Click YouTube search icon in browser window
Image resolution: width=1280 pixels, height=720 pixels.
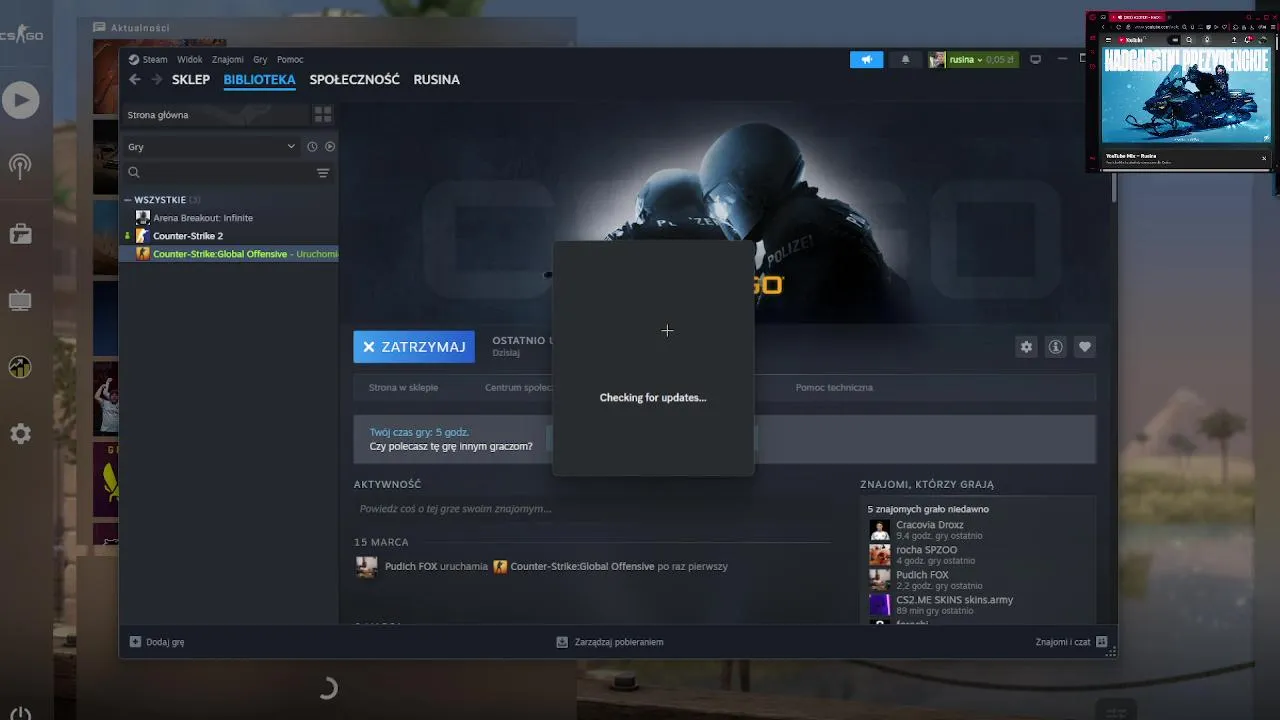(x=1189, y=40)
